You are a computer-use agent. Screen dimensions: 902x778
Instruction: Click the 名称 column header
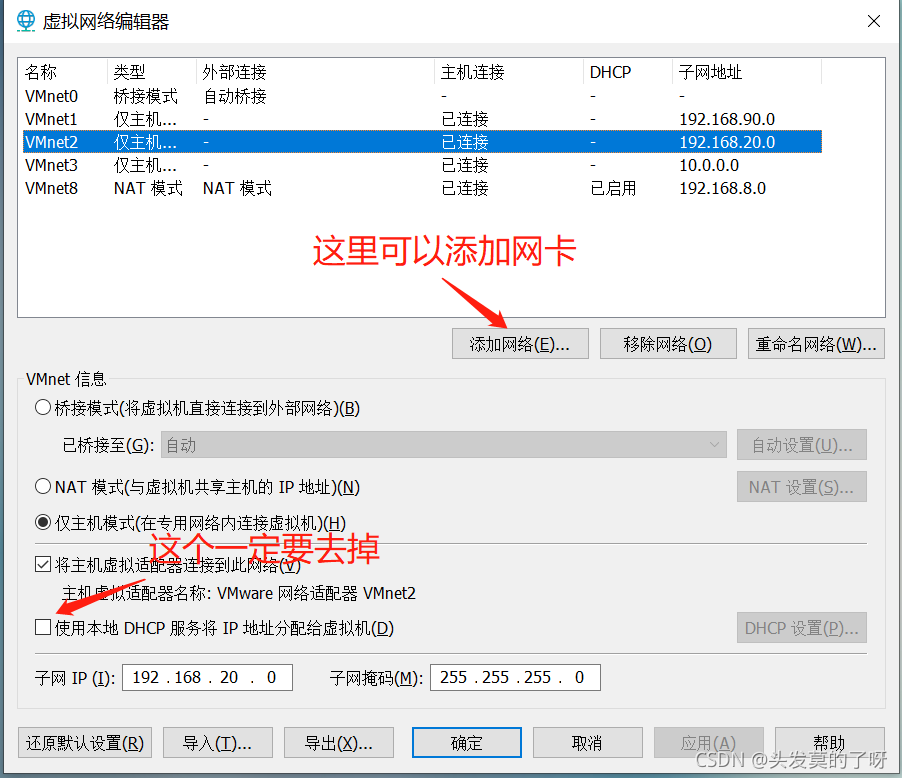coord(64,72)
